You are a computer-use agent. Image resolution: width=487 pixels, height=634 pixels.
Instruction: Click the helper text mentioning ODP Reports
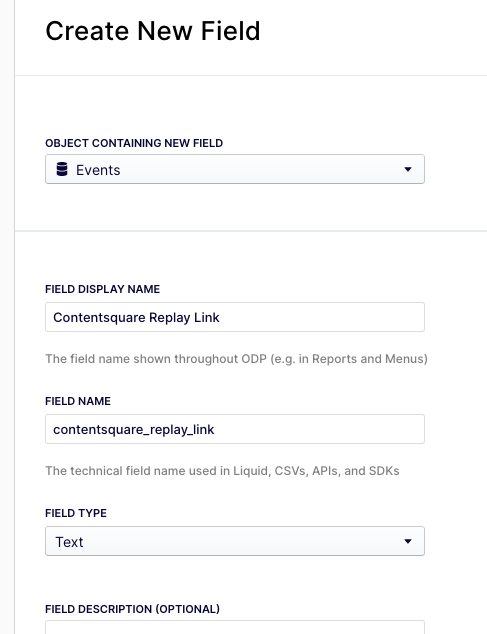point(236,359)
